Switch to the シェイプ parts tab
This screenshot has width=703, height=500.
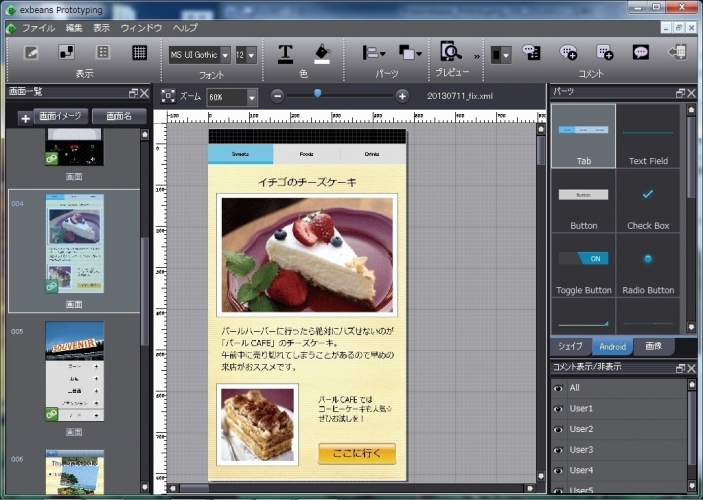point(570,346)
